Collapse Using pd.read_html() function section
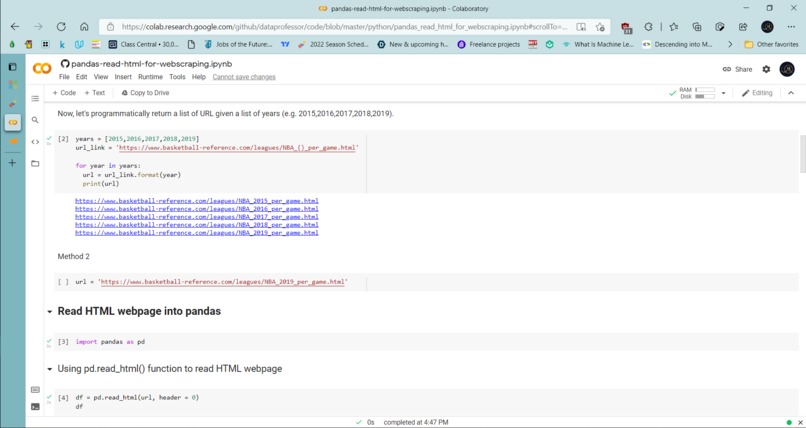Viewport: 806px width, 428px height. [x=50, y=369]
